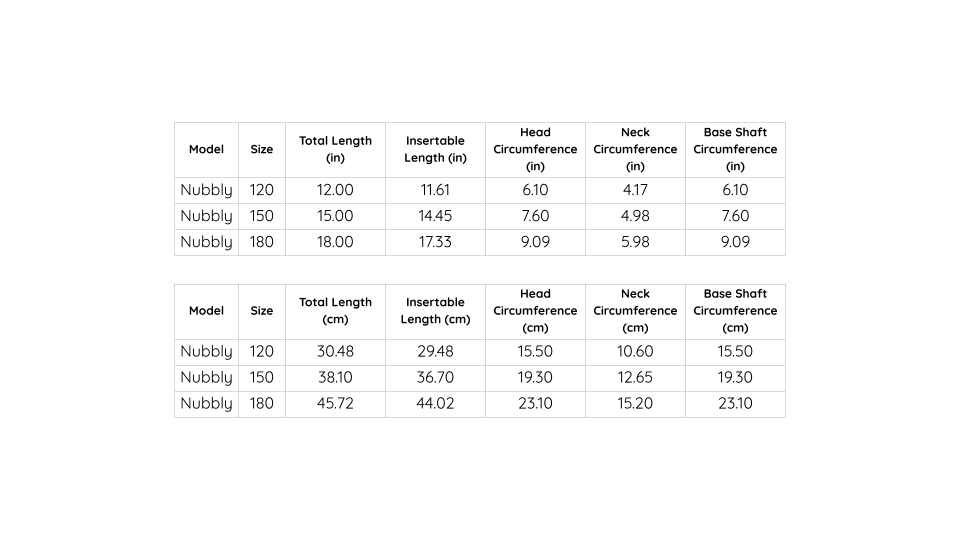The image size is (960, 540).
Task: Click the Total Length (in) header
Action: tap(335, 149)
